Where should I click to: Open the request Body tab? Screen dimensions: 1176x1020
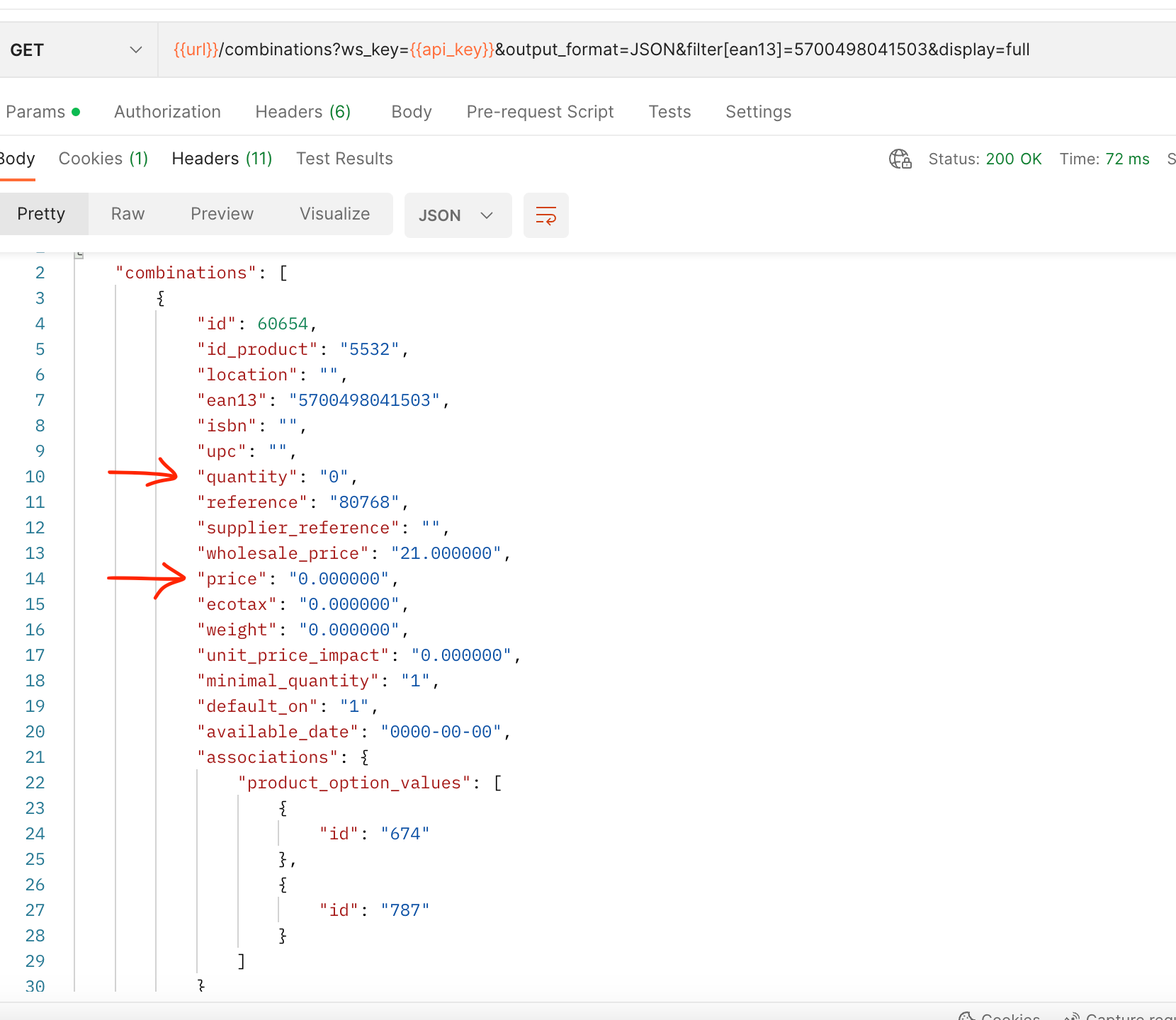(411, 112)
